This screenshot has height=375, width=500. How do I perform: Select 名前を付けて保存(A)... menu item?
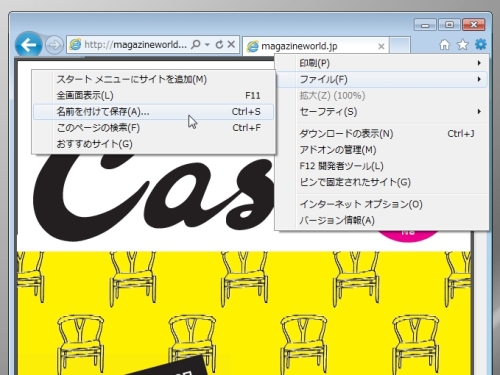[x=154, y=112]
